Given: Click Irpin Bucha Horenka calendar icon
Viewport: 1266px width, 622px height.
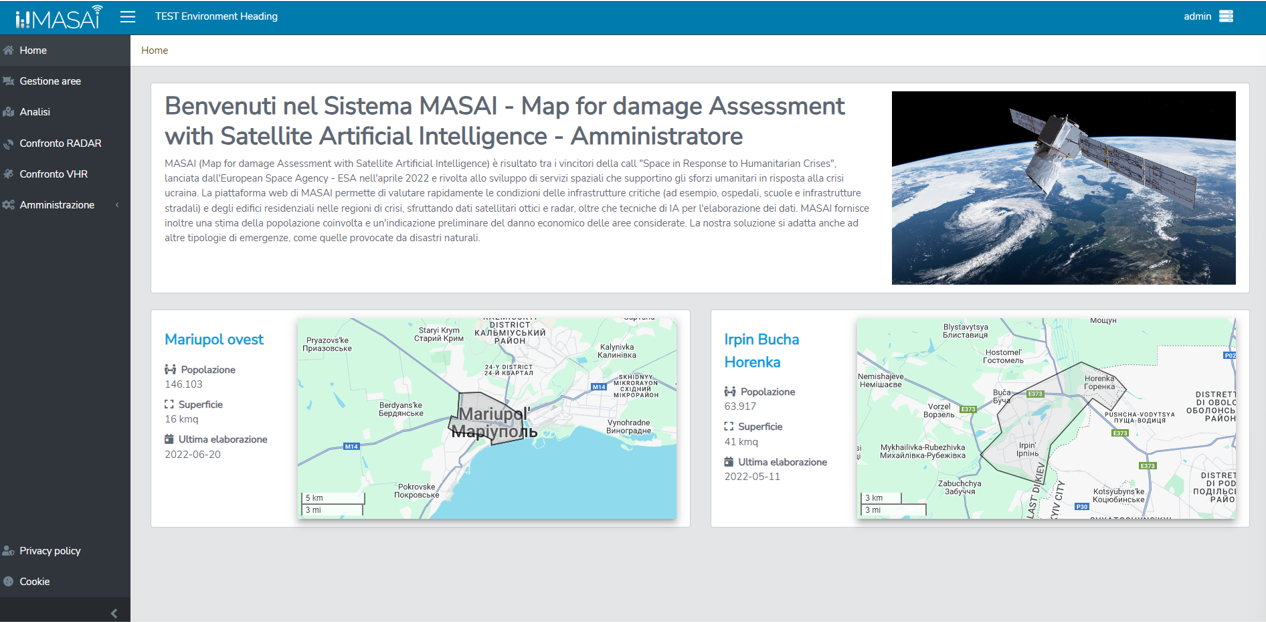Looking at the screenshot, I should [730, 462].
